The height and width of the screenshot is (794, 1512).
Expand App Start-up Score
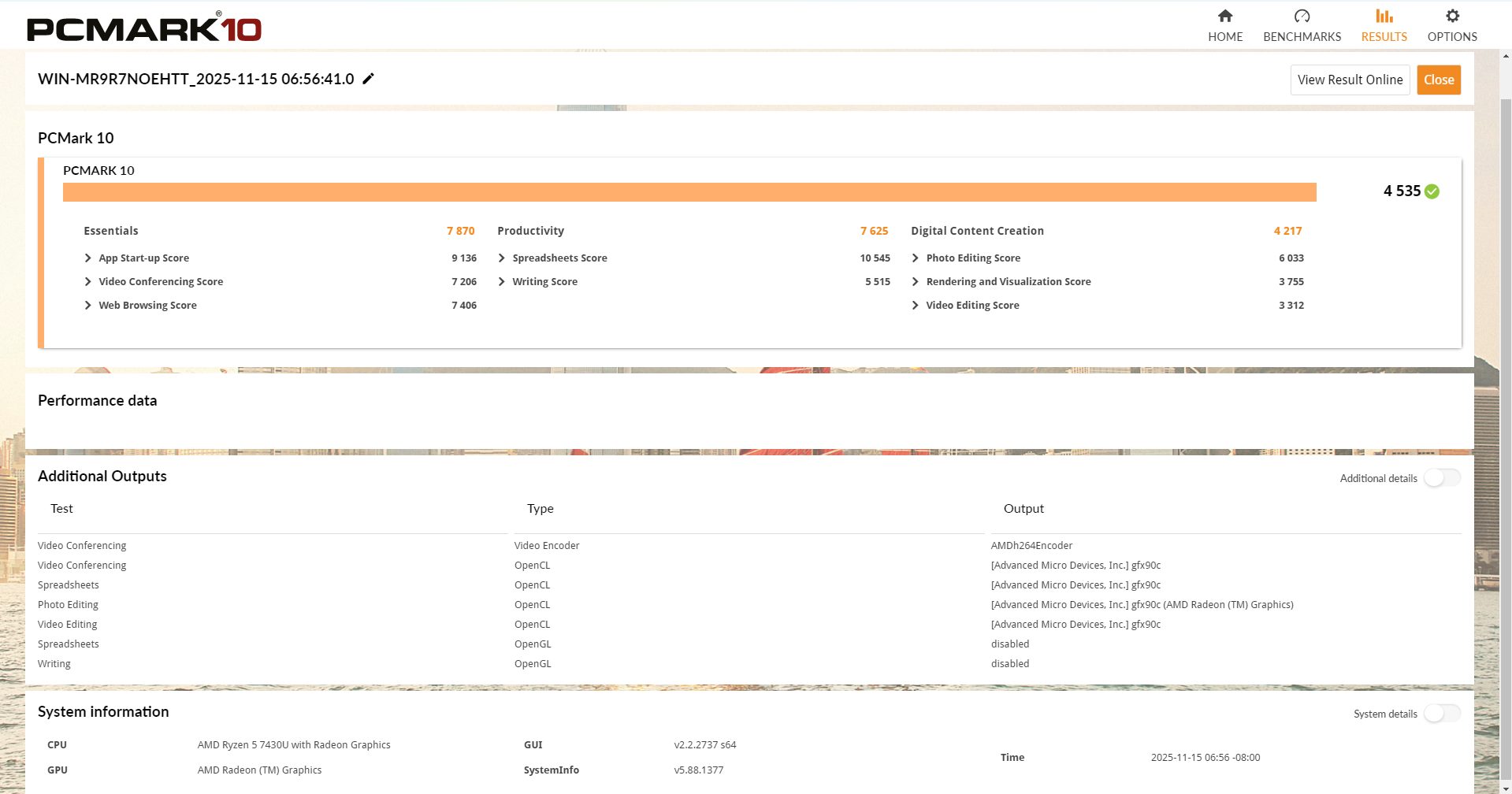(88, 258)
